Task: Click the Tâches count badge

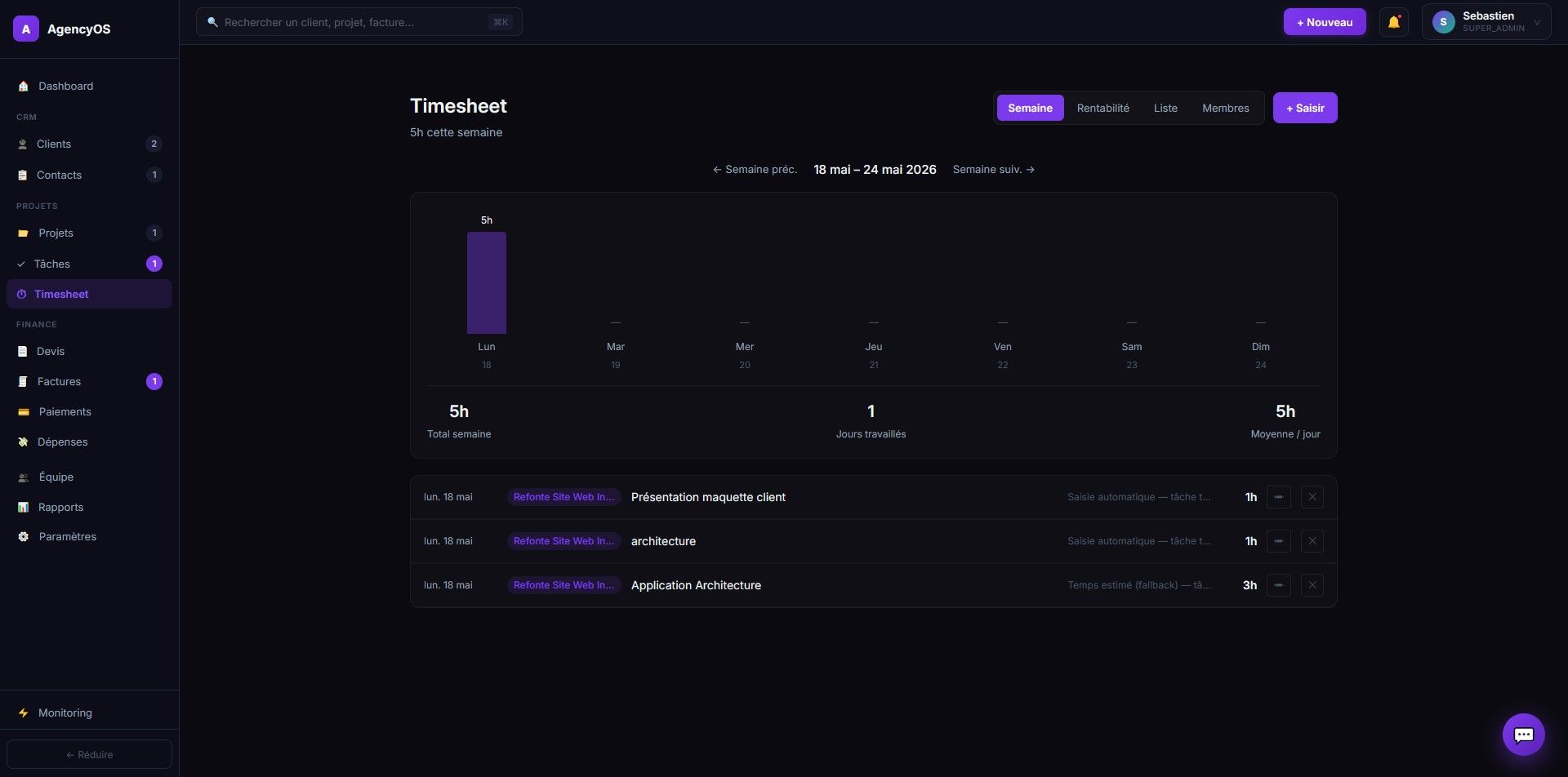Action: 154,264
